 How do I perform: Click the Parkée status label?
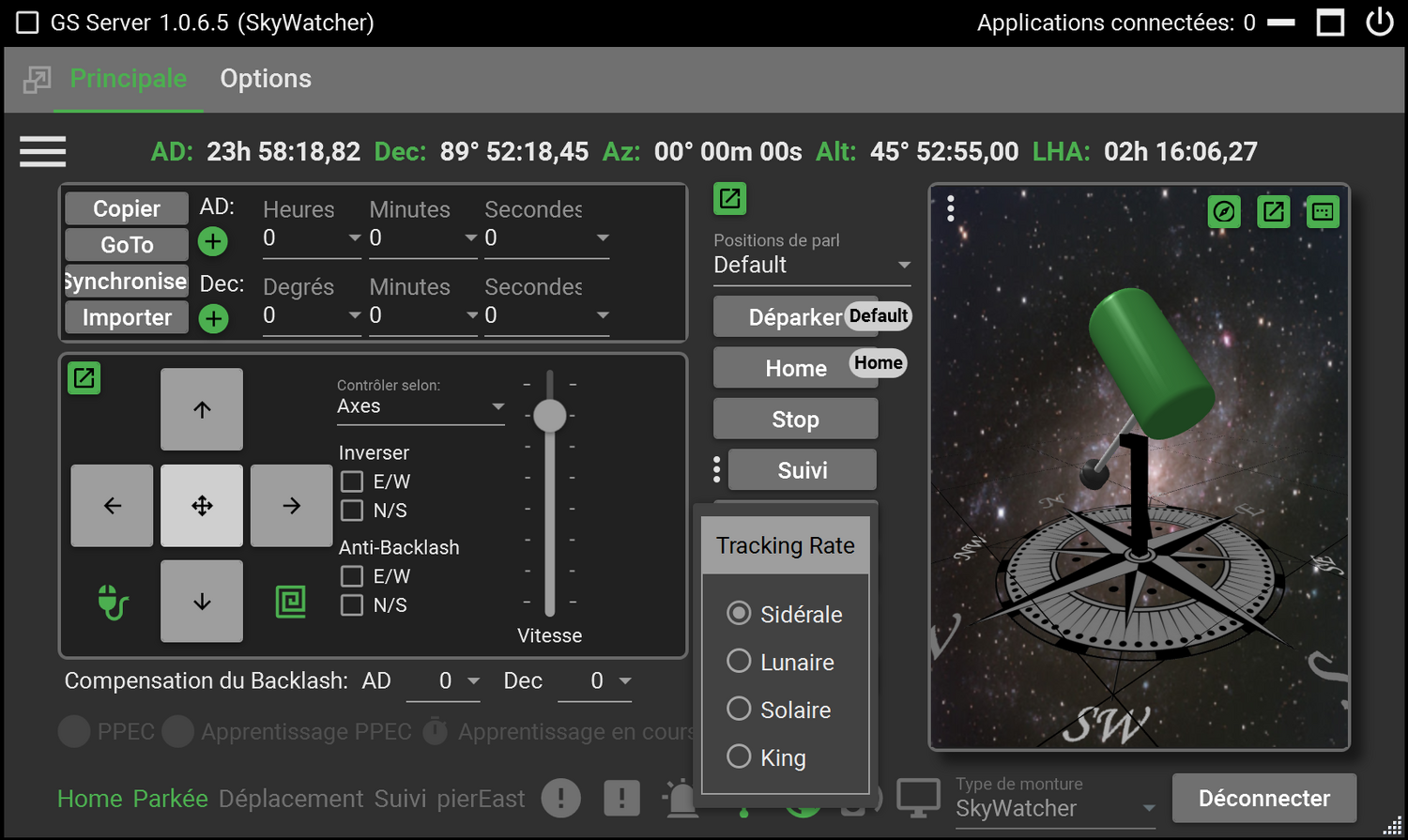tap(170, 799)
